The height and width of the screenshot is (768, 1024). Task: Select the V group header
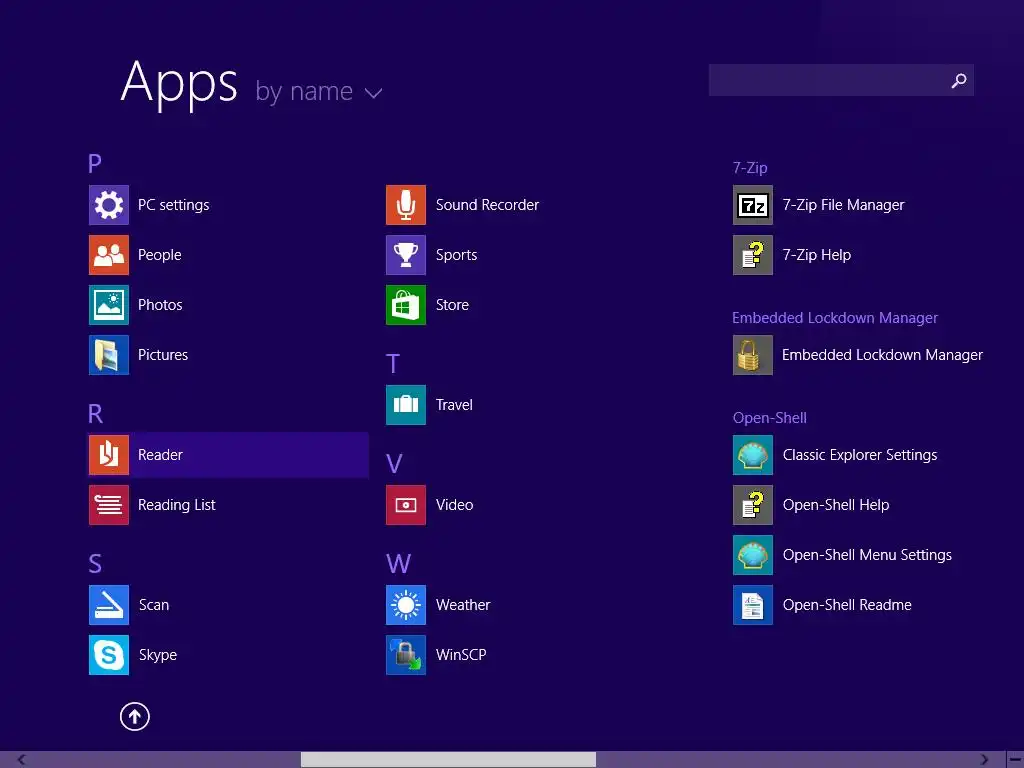[x=394, y=464]
